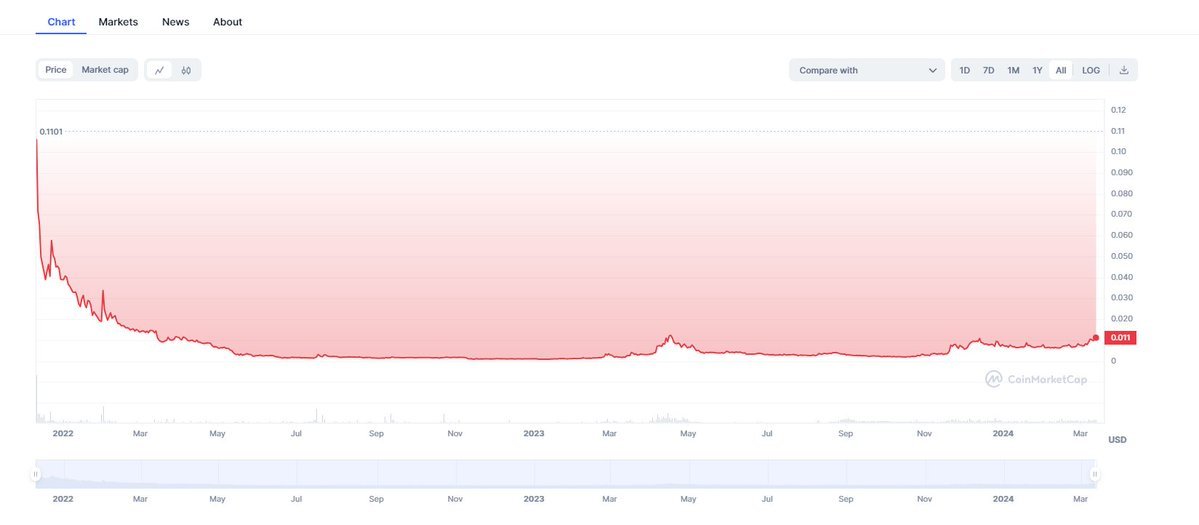
Task: Switch to candlestick chart icon
Action: click(x=186, y=70)
